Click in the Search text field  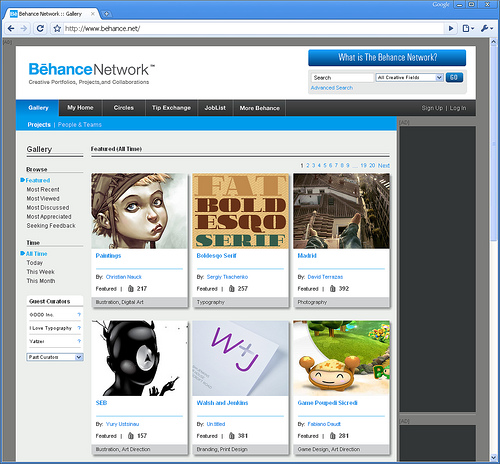click(343, 77)
